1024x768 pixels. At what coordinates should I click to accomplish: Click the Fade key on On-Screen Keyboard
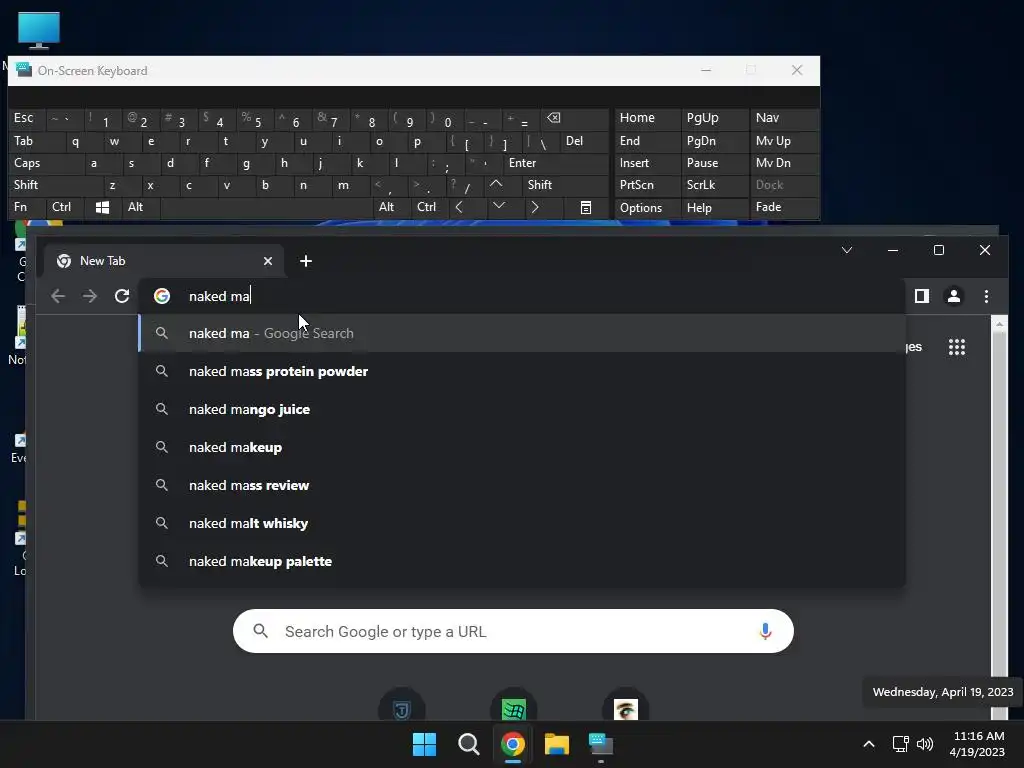pos(784,207)
